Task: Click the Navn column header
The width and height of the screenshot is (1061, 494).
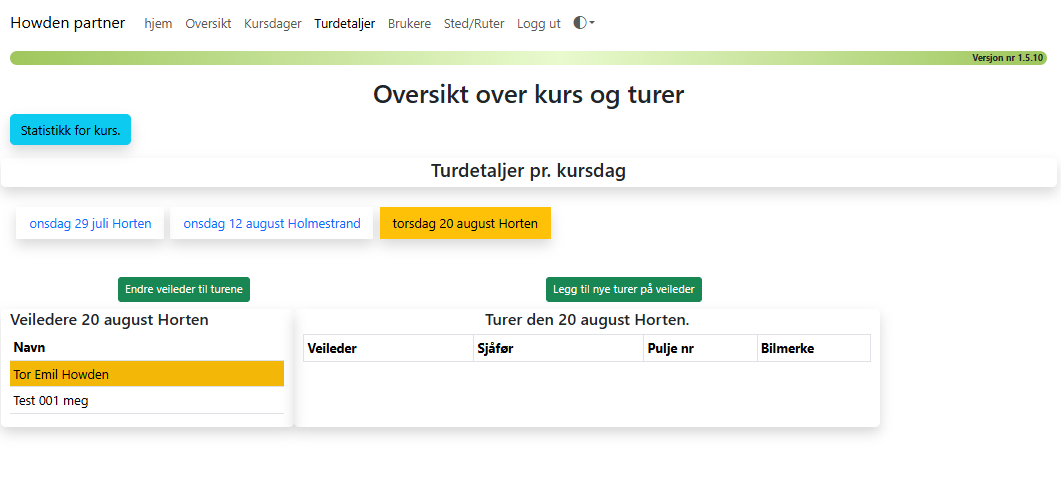Action: [147, 348]
